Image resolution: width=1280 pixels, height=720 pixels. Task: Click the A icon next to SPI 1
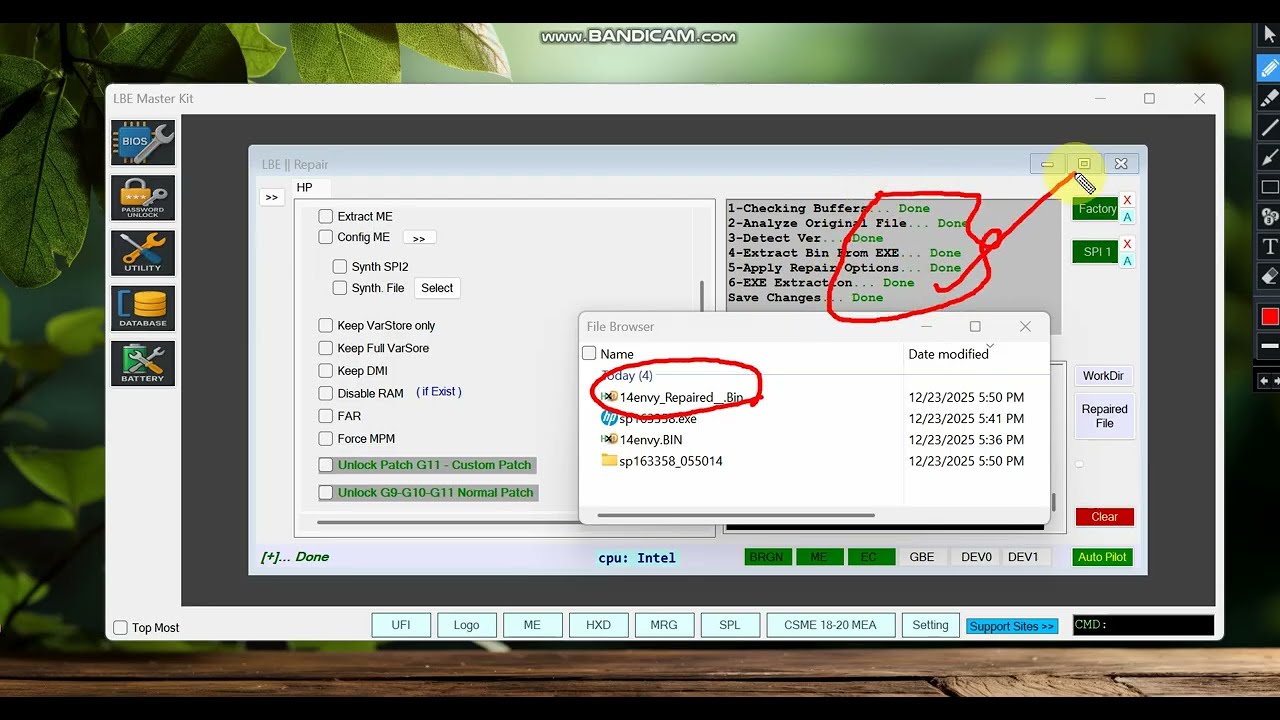(1127, 261)
